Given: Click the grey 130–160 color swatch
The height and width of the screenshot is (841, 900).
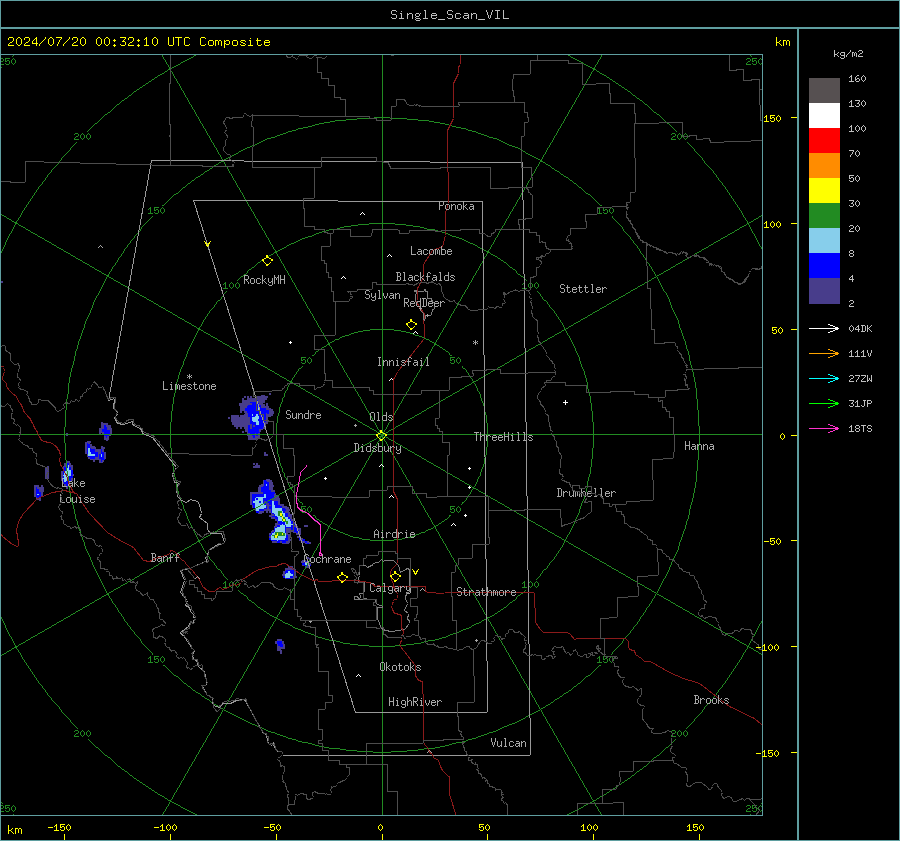Looking at the screenshot, I should (x=824, y=91).
